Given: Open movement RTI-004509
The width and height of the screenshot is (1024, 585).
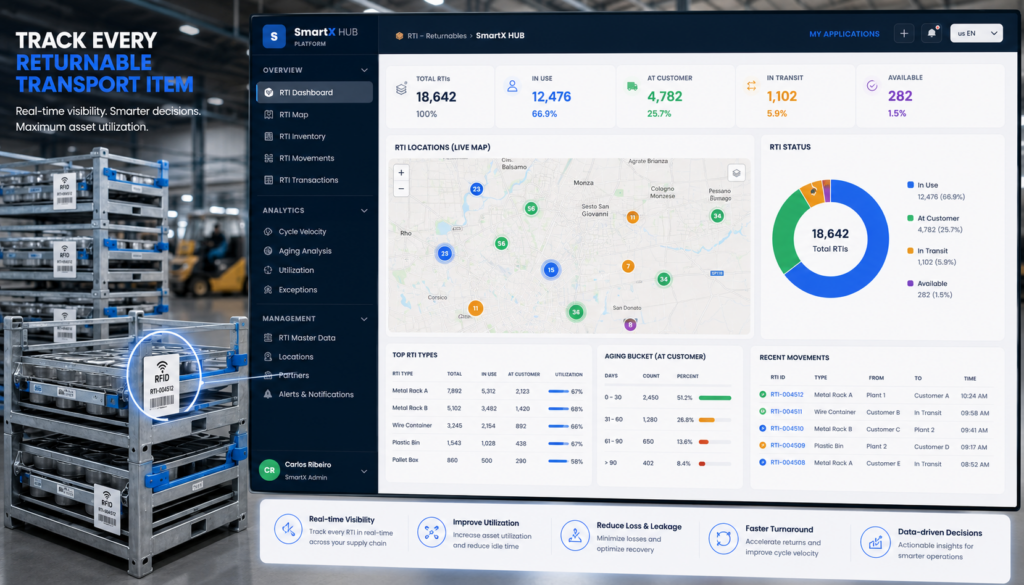Looking at the screenshot, I should (788, 446).
